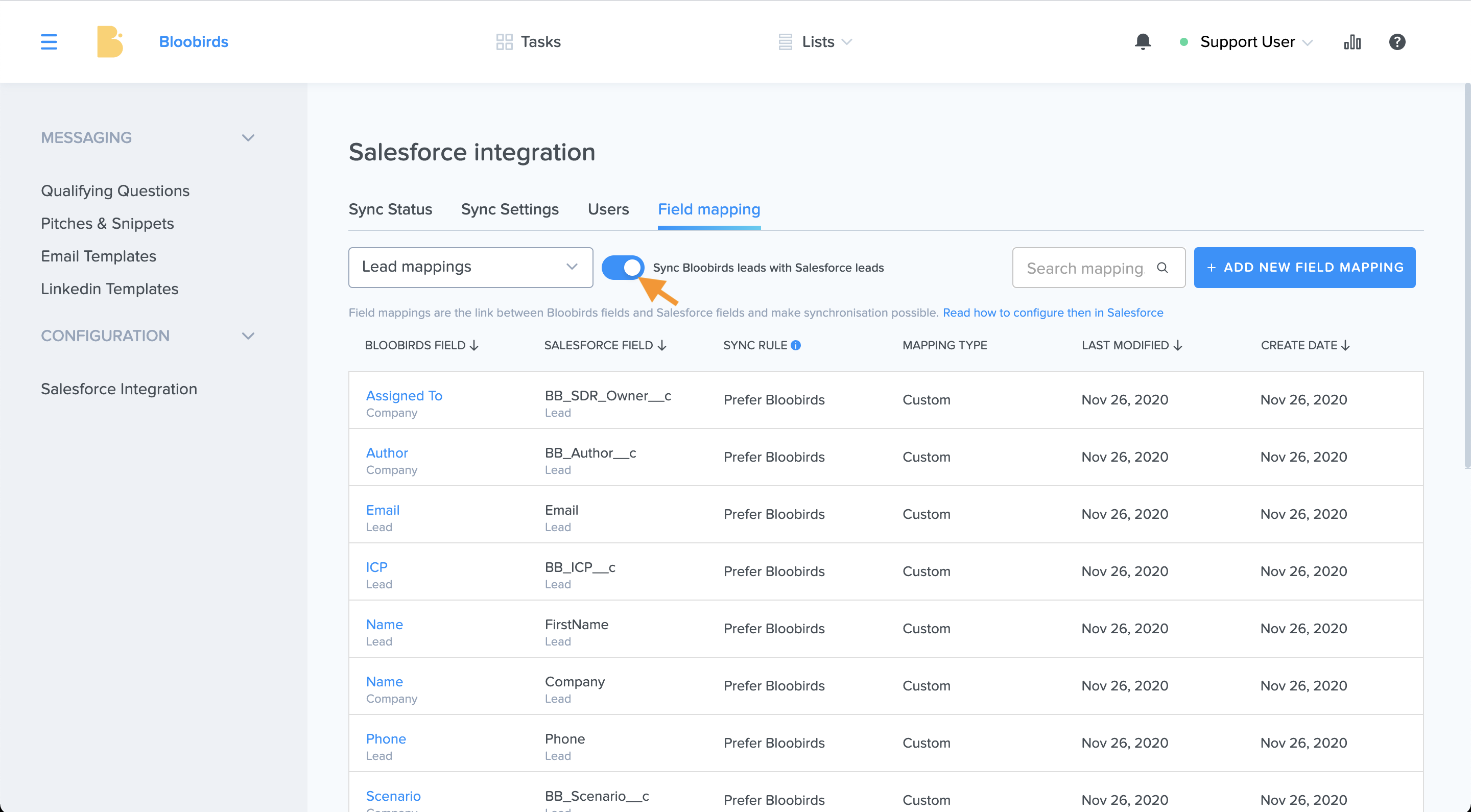Click Prefer Bloobirds in the Email row

click(774, 514)
